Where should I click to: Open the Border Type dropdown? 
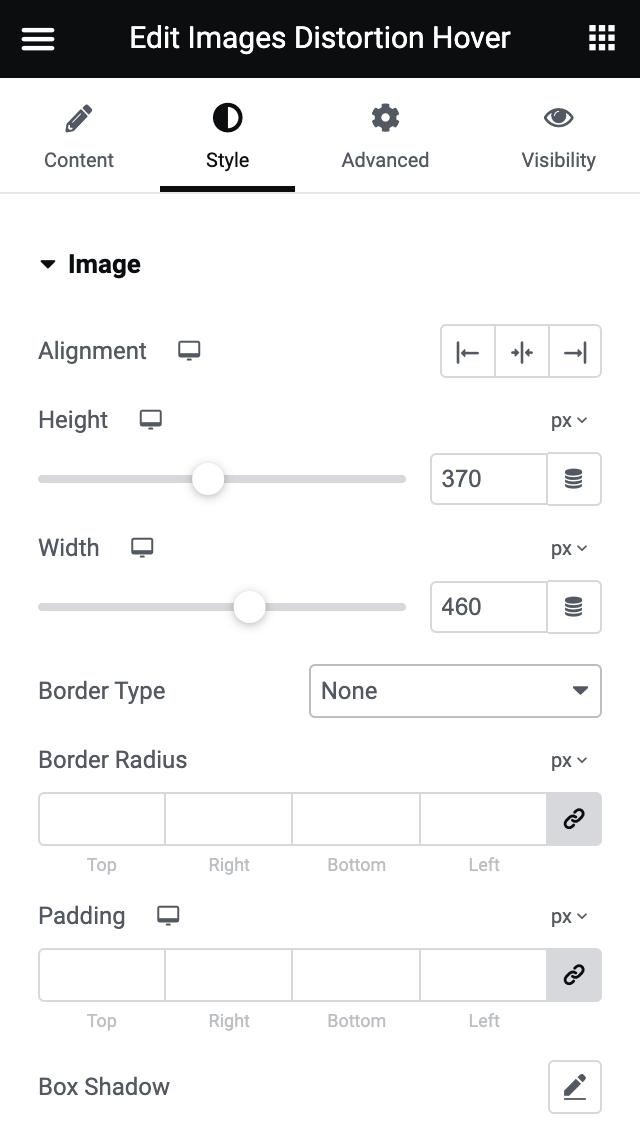point(455,691)
